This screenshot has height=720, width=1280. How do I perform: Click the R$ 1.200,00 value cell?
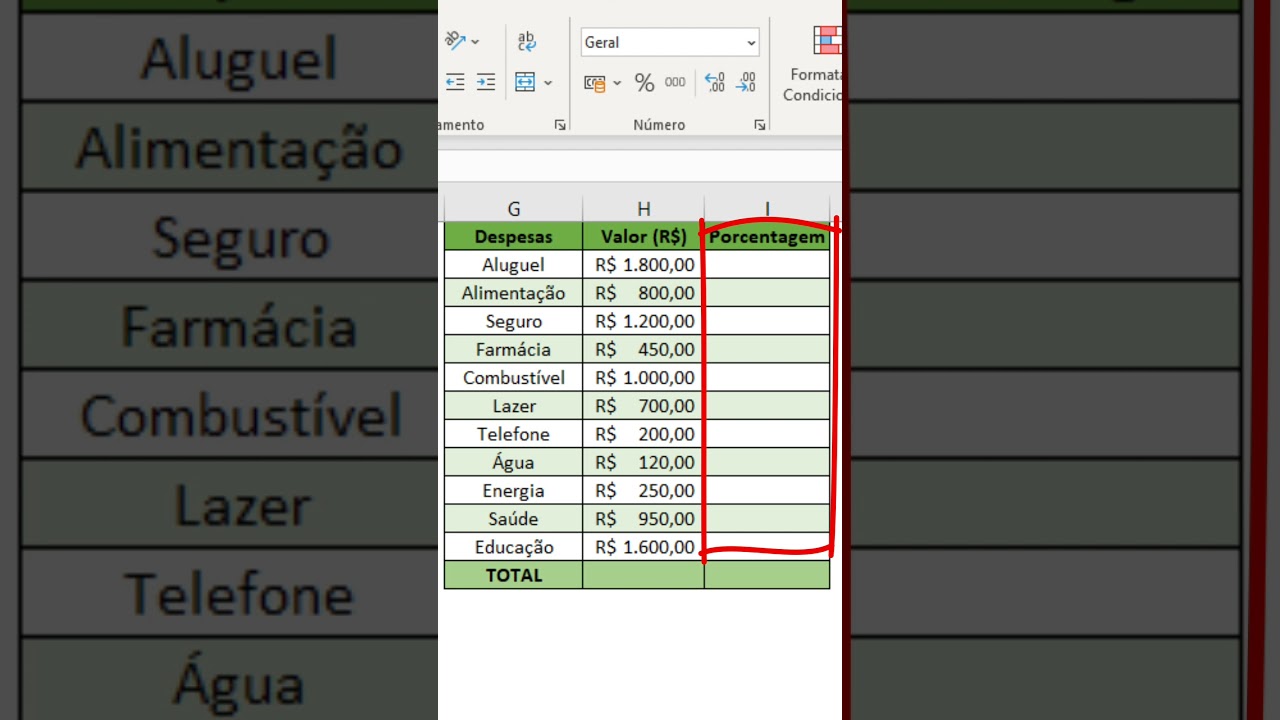643,321
